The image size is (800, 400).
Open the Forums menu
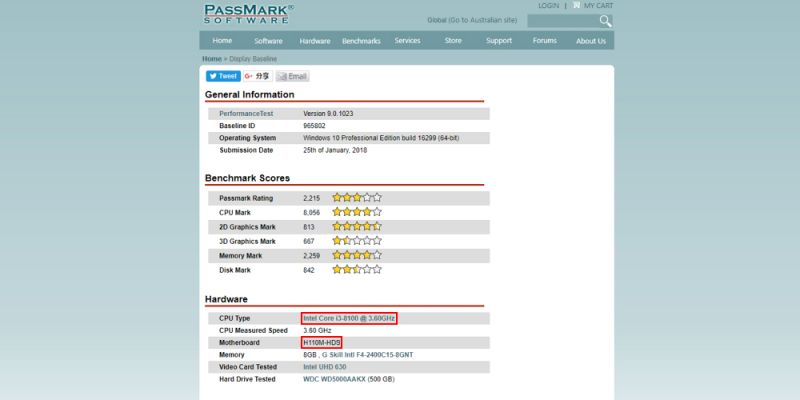(545, 40)
